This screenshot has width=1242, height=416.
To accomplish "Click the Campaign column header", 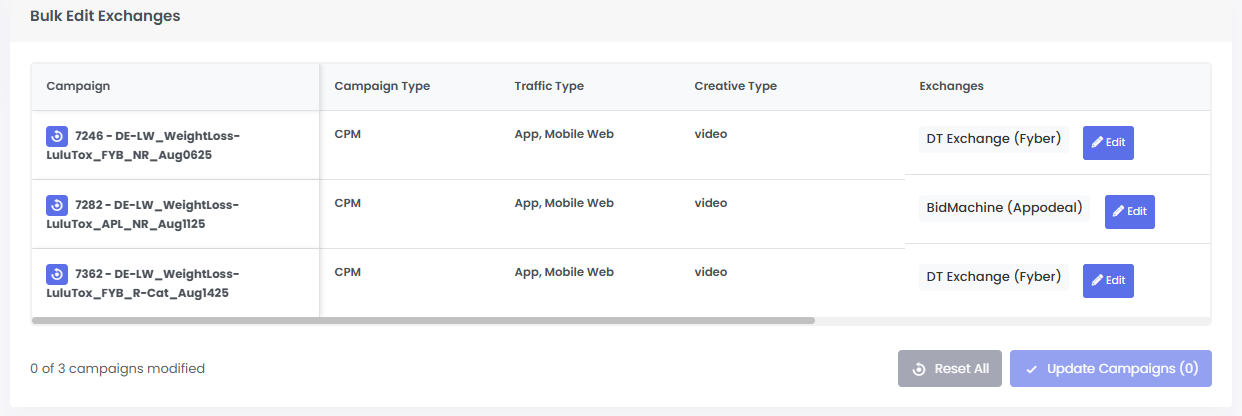I will click(x=78, y=86).
